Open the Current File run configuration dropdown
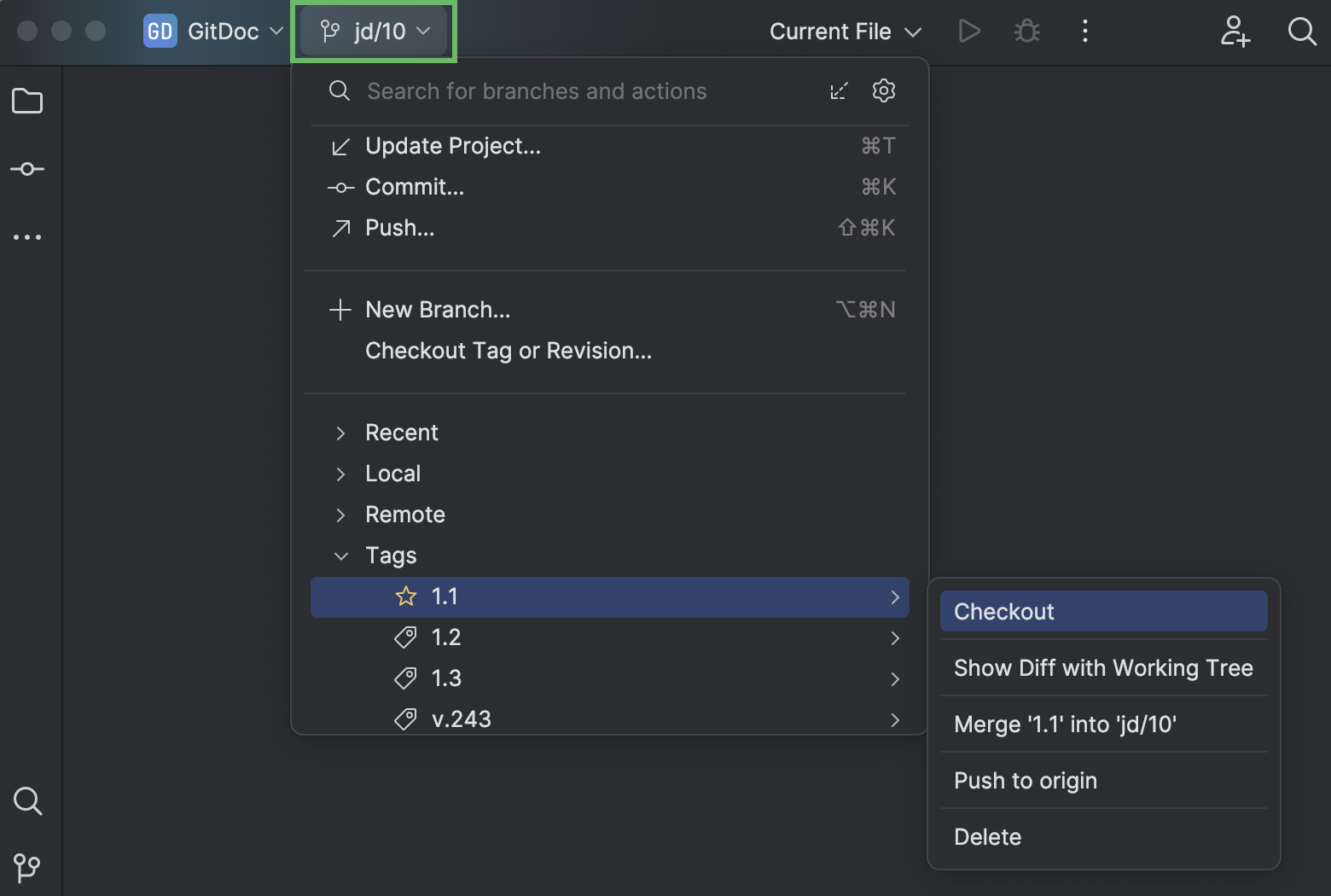The height and width of the screenshot is (896, 1331). tap(844, 31)
